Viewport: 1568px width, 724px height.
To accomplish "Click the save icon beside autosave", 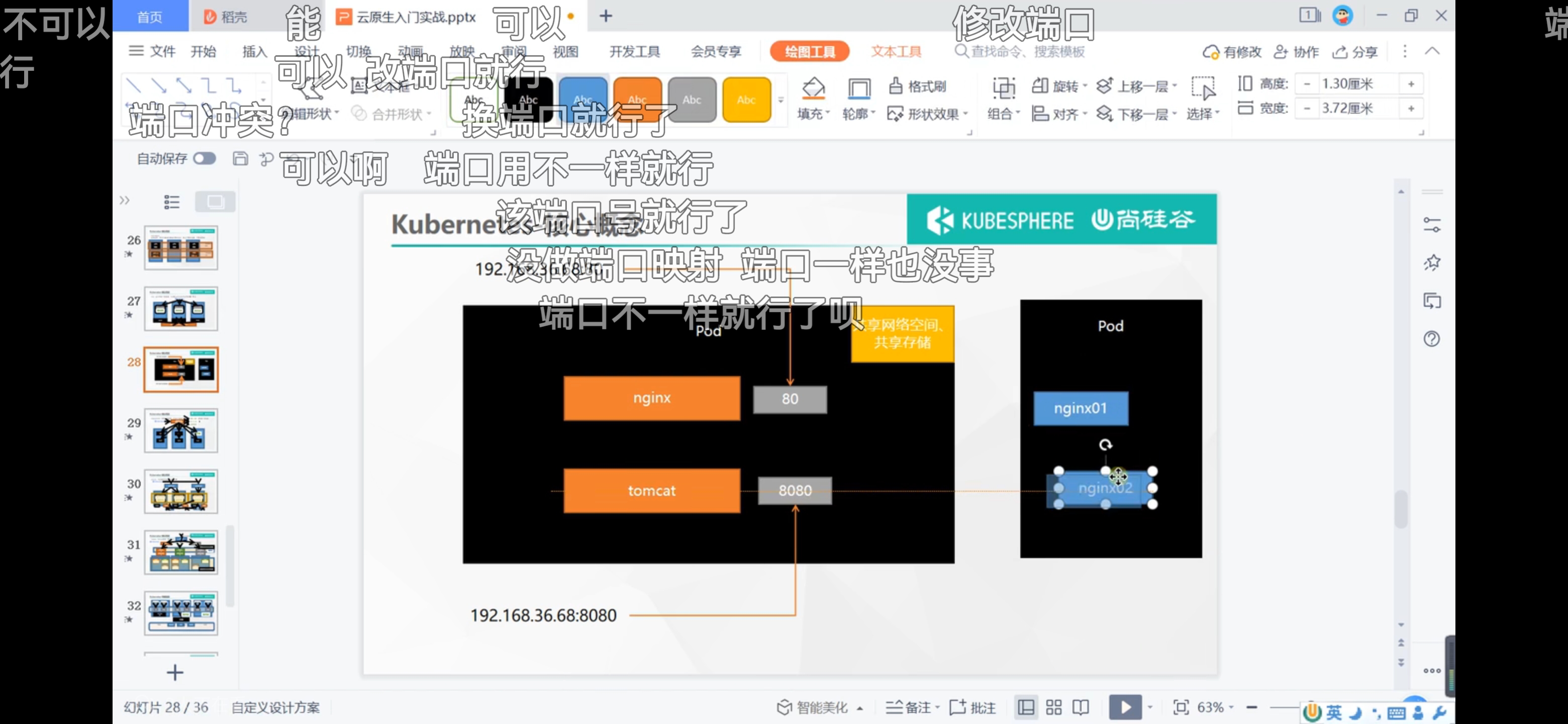I will 240,159.
